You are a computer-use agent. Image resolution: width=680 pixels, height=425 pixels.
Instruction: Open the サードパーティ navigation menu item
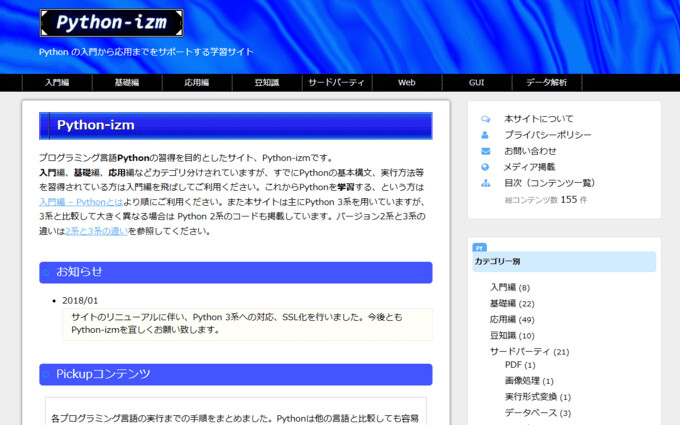pyautogui.click(x=337, y=82)
